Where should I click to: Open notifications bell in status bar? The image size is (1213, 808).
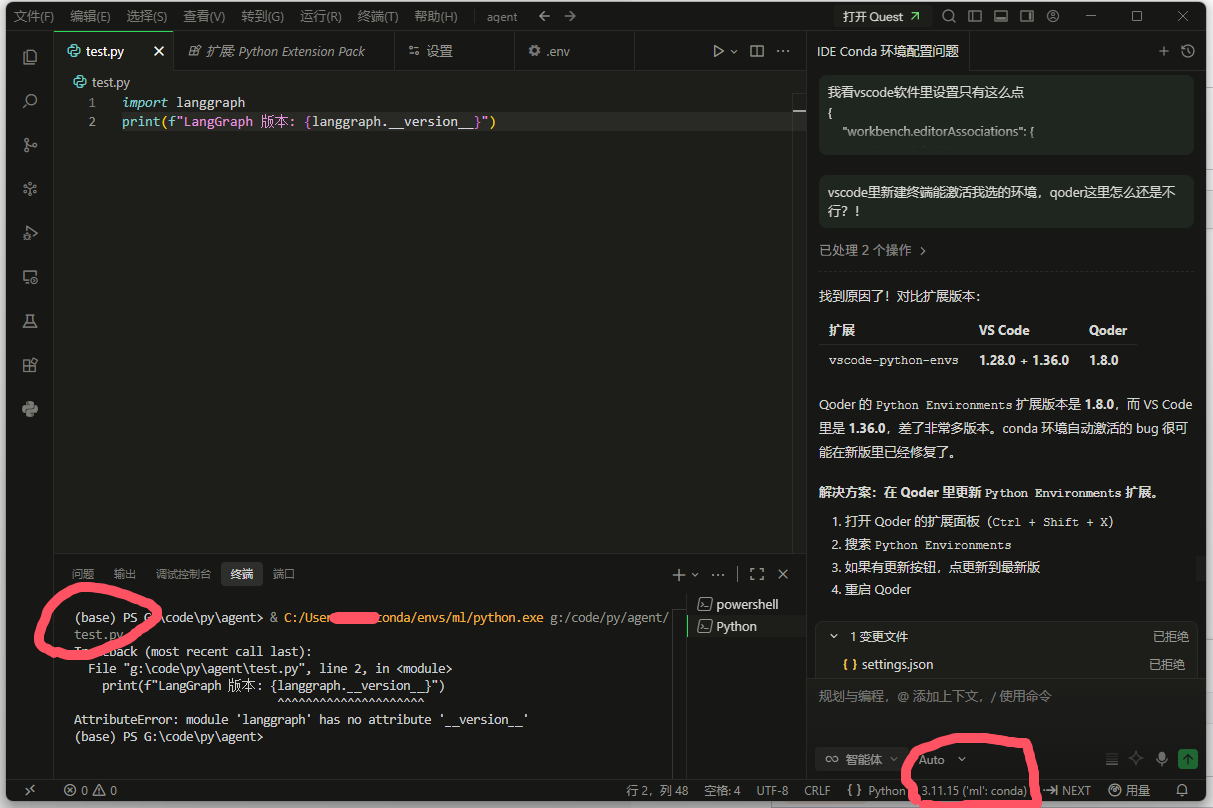(1182, 790)
